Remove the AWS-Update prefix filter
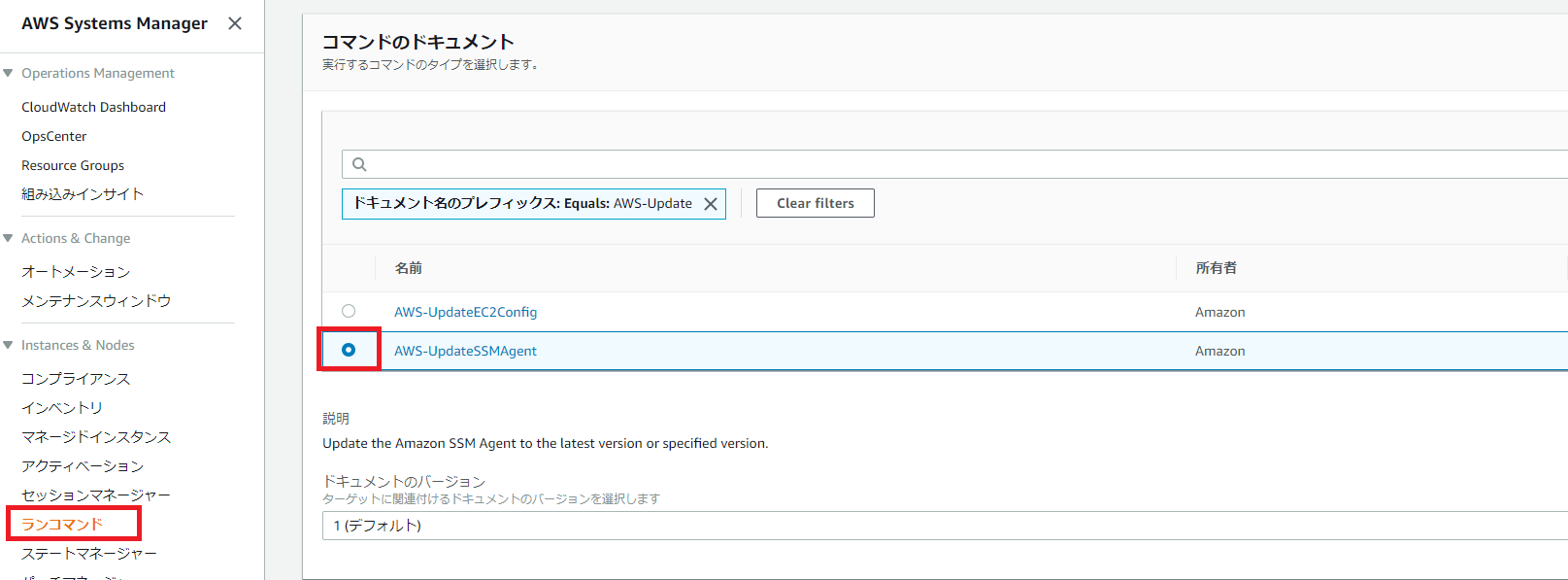 (711, 204)
